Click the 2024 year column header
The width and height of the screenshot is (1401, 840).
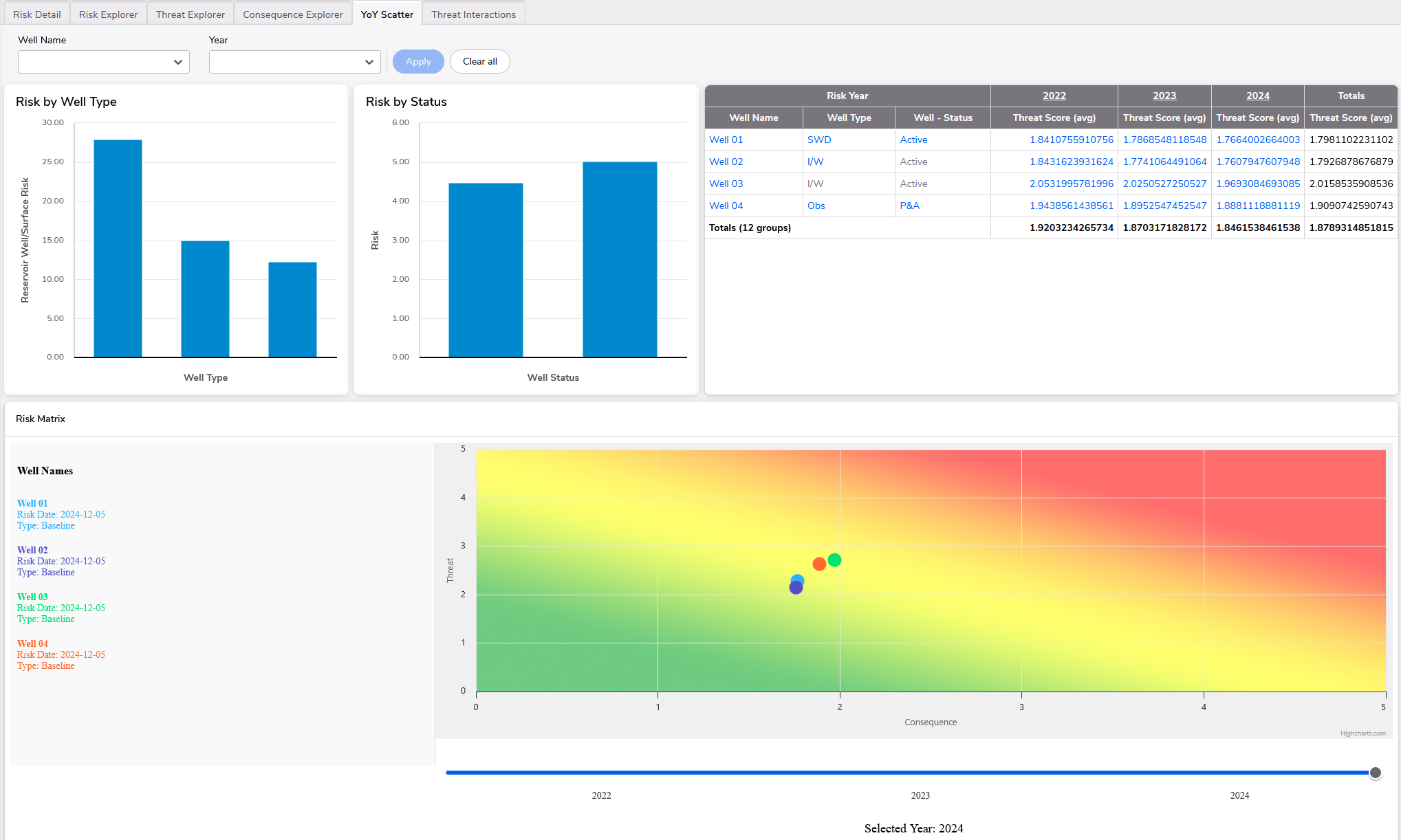point(1257,96)
